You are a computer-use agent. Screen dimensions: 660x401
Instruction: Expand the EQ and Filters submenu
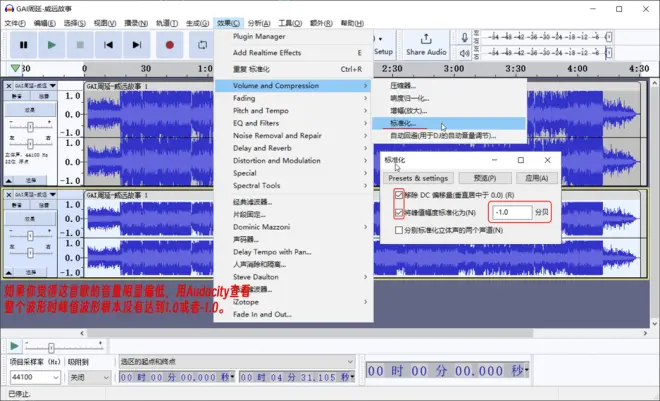[x=293, y=123]
